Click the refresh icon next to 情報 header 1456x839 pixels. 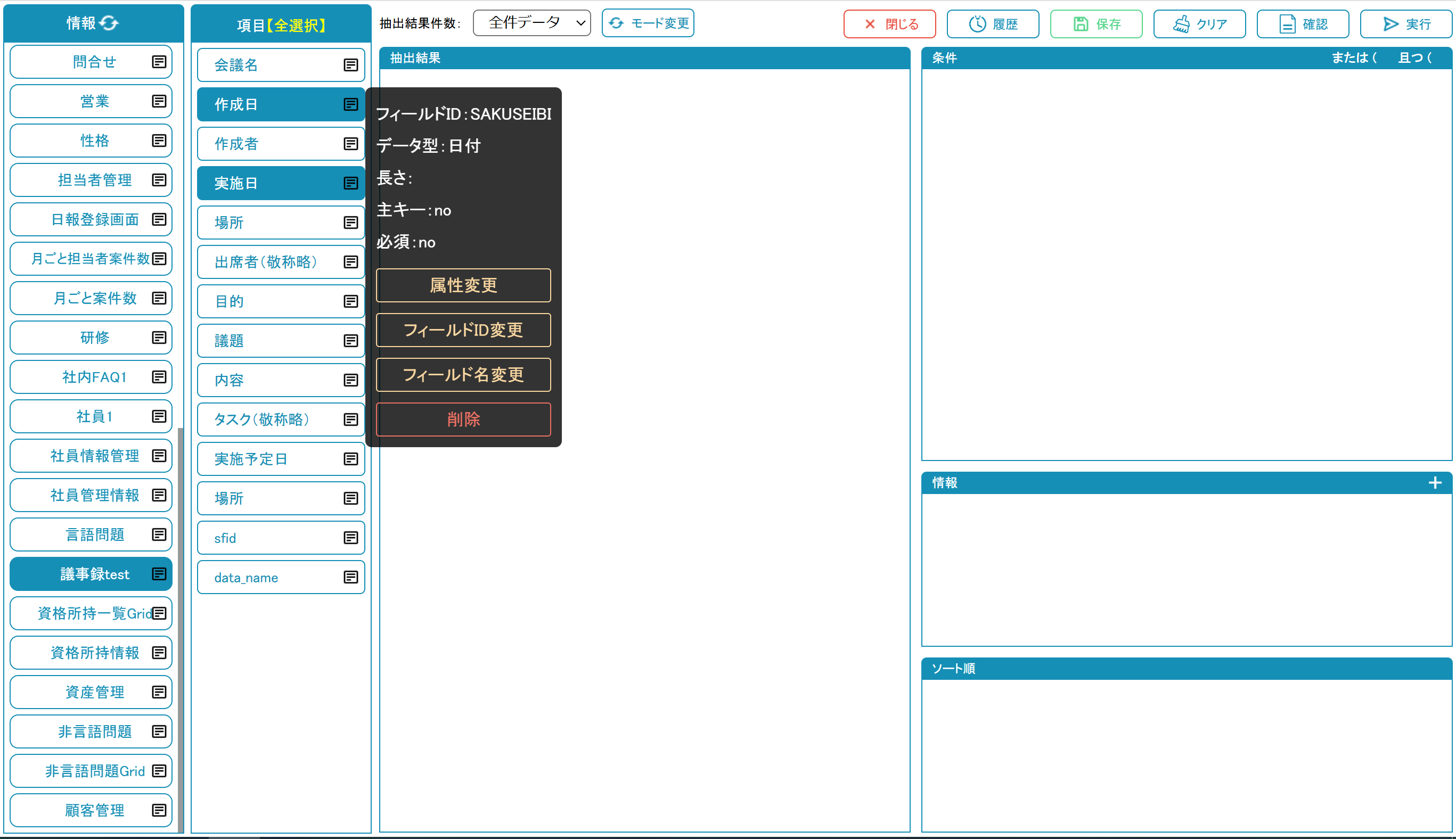tap(109, 23)
